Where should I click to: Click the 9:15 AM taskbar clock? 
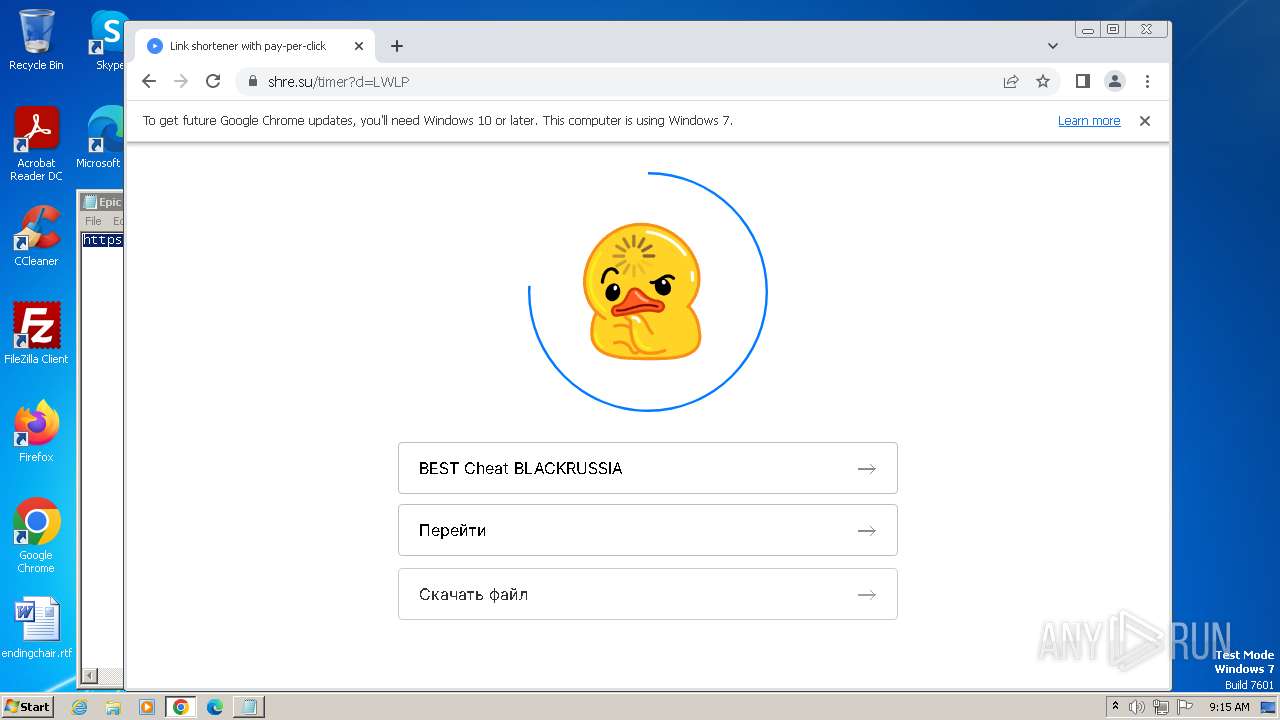click(1229, 707)
